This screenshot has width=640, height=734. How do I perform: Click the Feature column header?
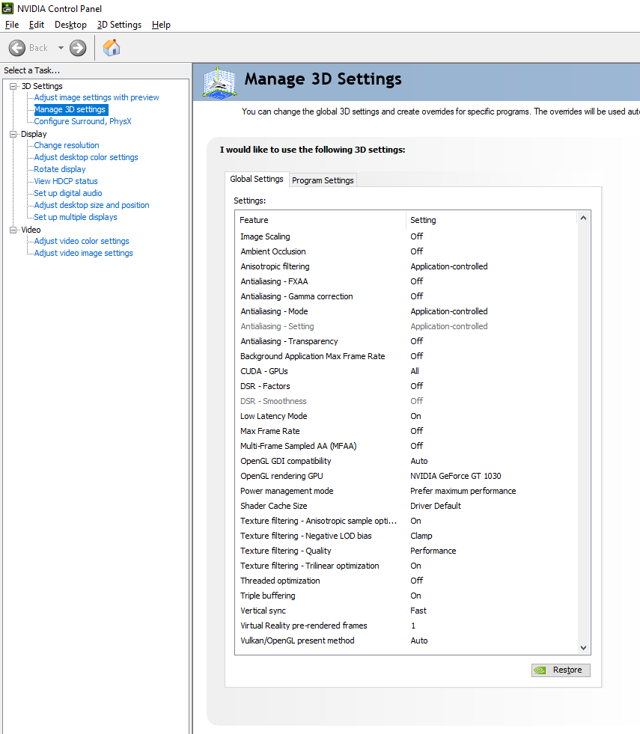321,220
